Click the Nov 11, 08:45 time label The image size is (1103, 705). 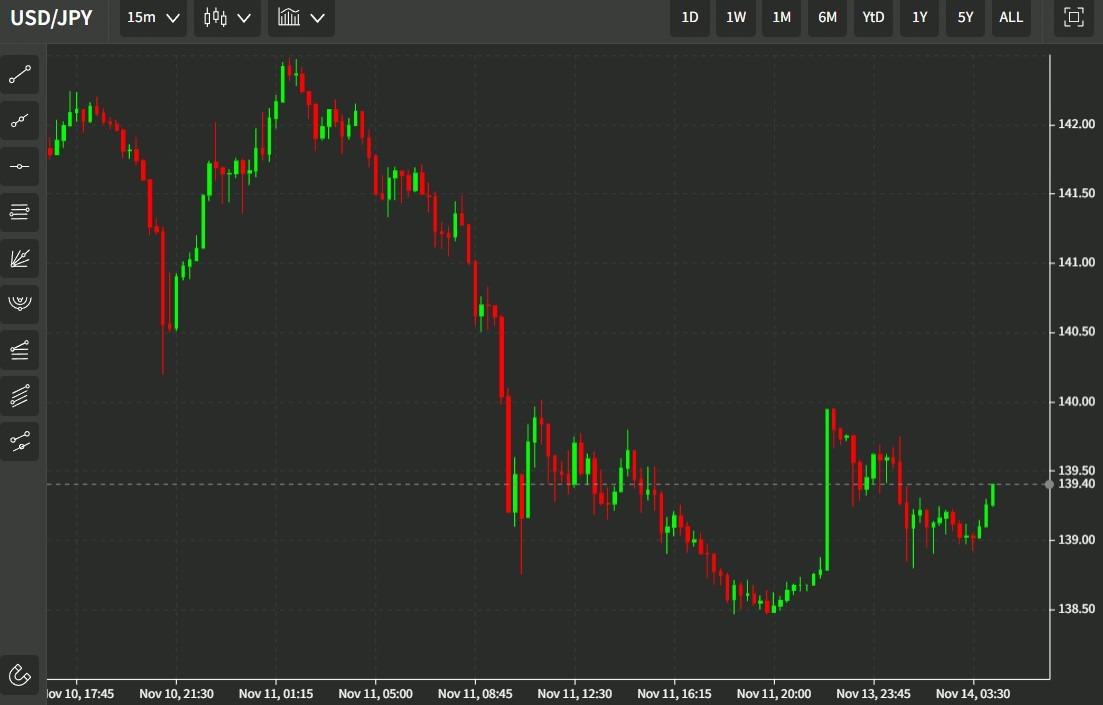click(x=475, y=694)
